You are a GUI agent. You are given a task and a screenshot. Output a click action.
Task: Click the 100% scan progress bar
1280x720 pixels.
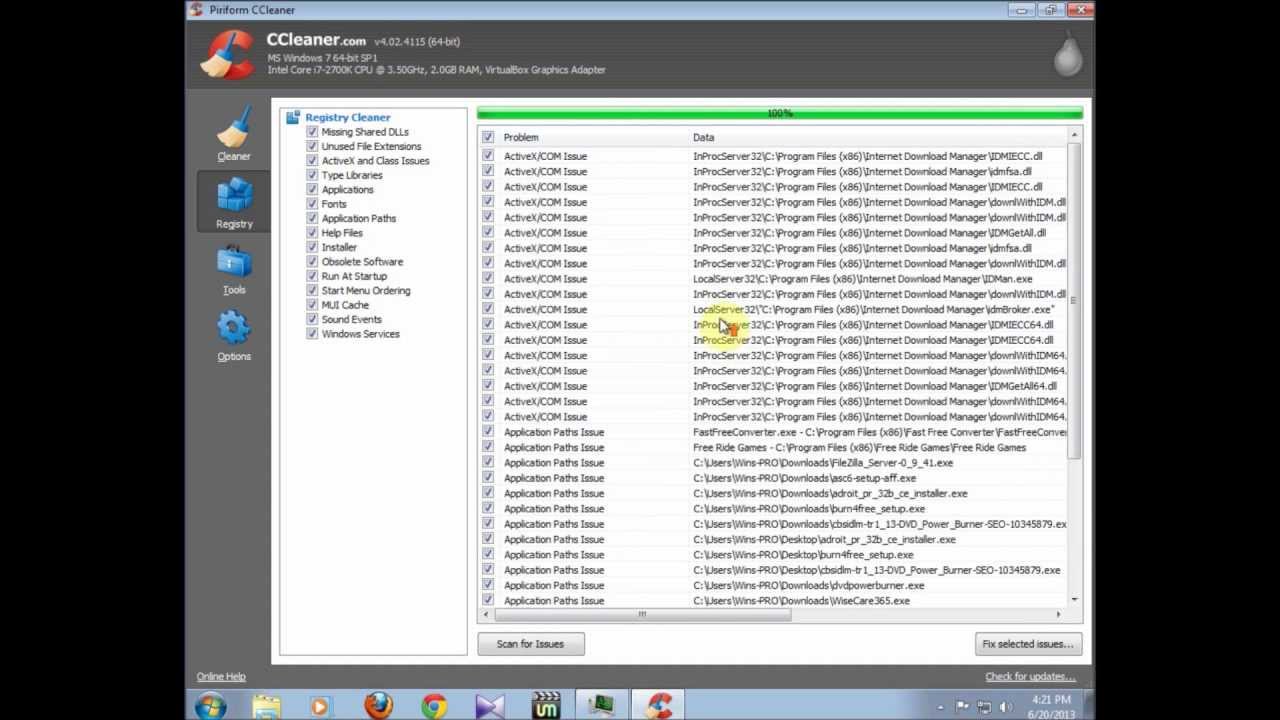[780, 114]
